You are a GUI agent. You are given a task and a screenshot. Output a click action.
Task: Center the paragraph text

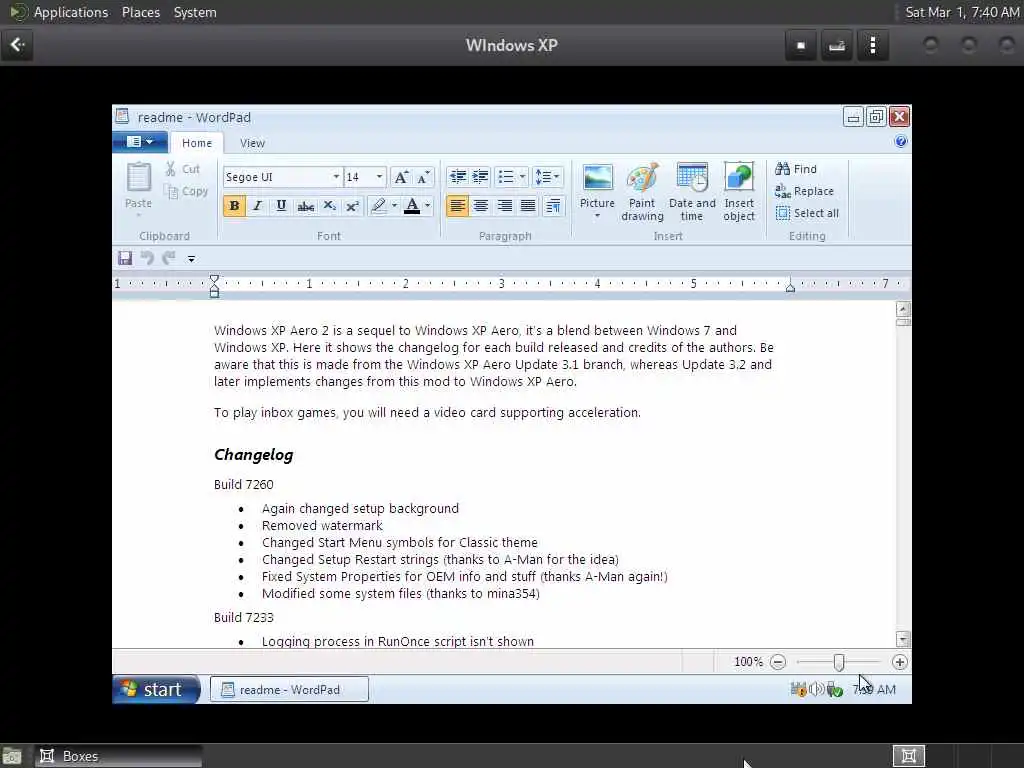[481, 206]
